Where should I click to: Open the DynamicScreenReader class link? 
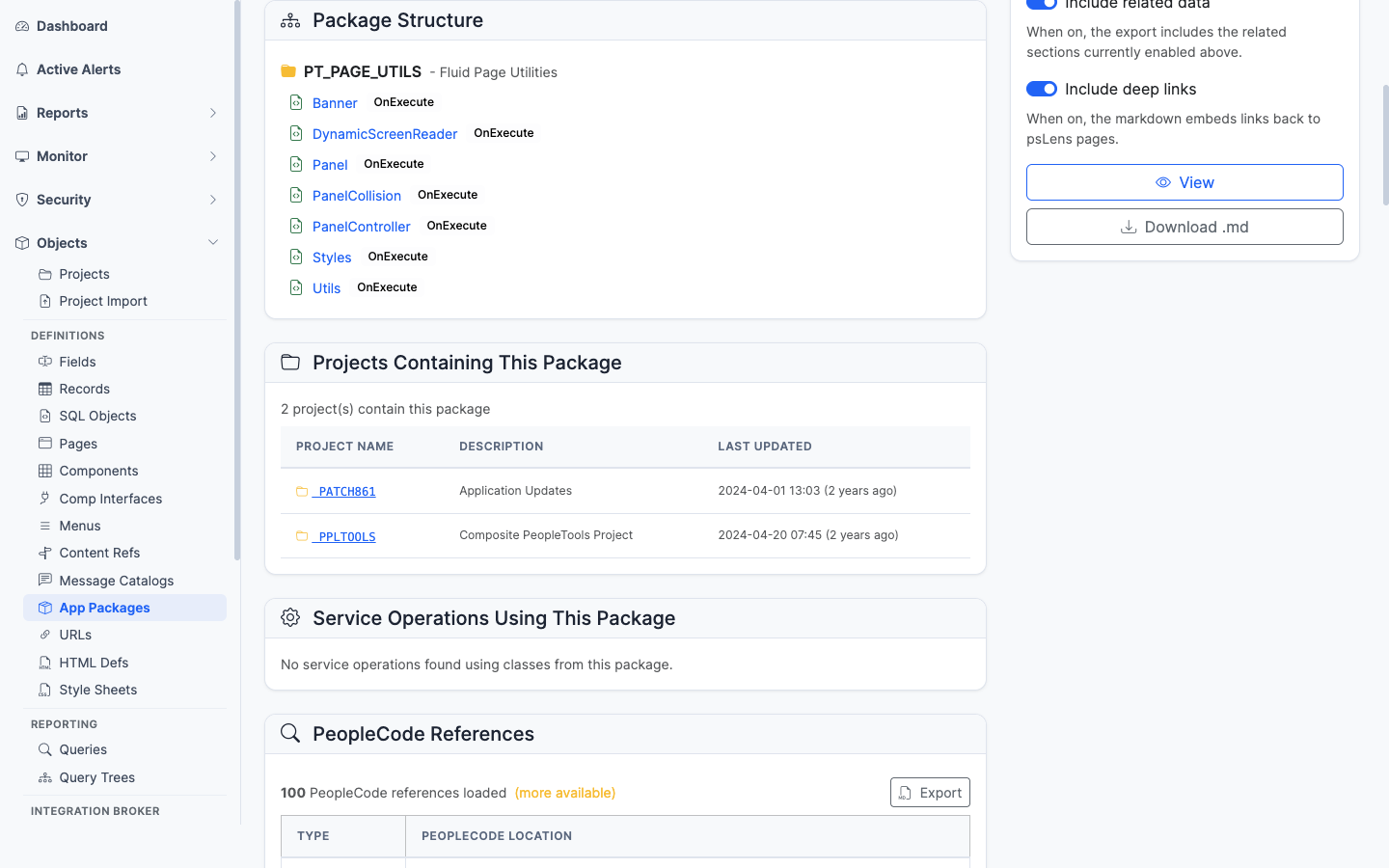click(x=385, y=134)
